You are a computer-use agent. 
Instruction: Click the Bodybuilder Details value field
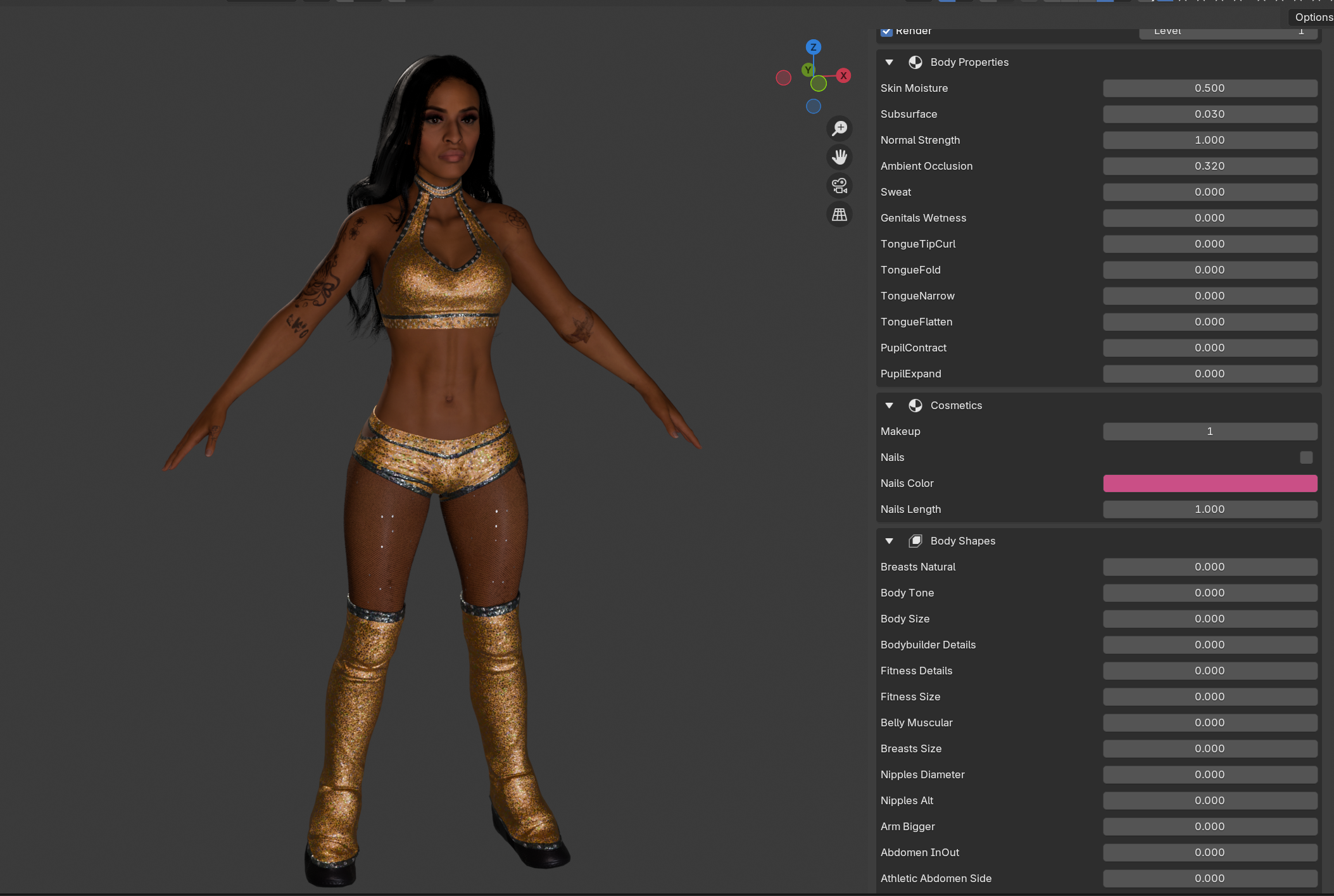click(1210, 645)
